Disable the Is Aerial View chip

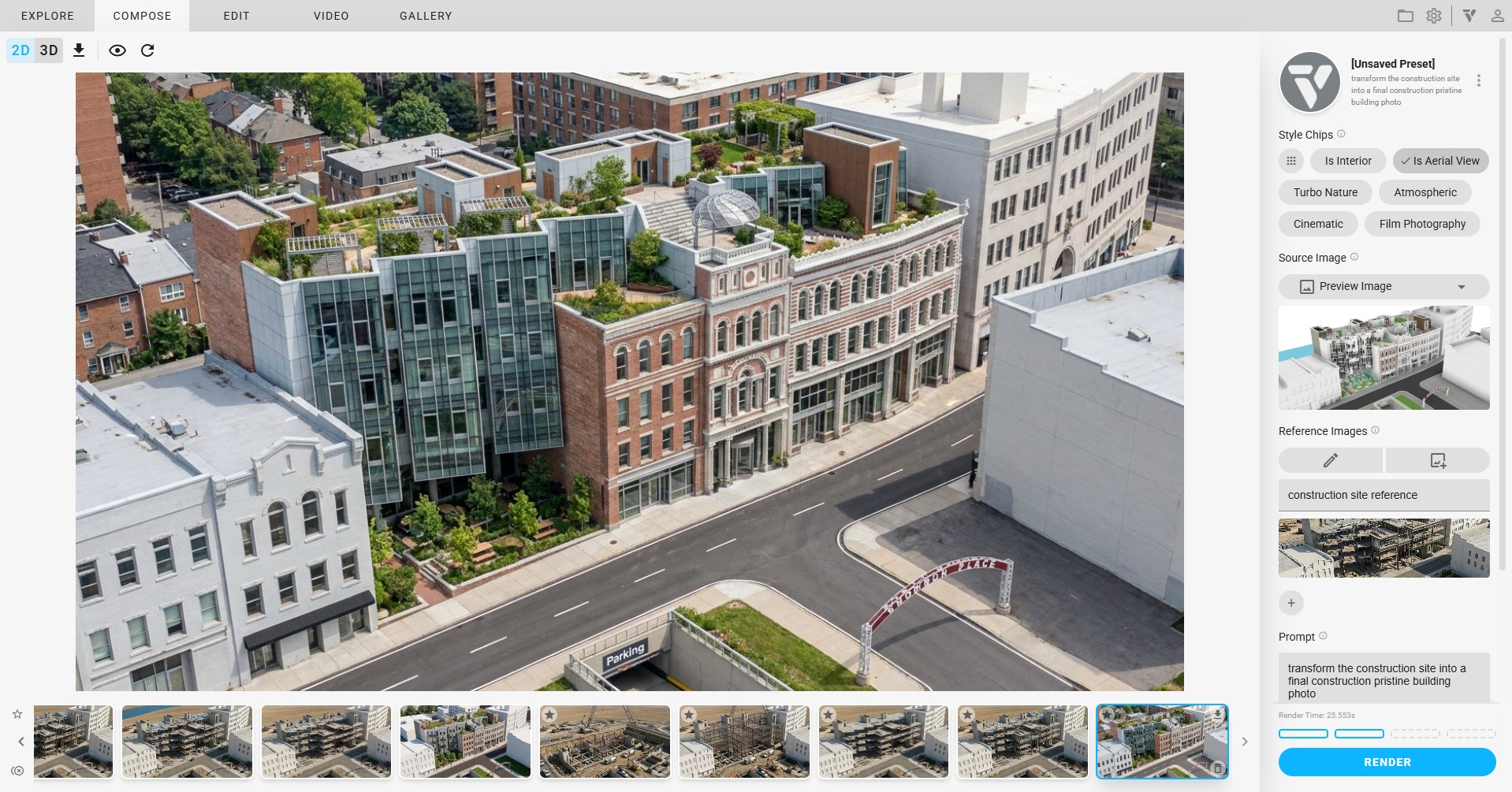point(1440,161)
